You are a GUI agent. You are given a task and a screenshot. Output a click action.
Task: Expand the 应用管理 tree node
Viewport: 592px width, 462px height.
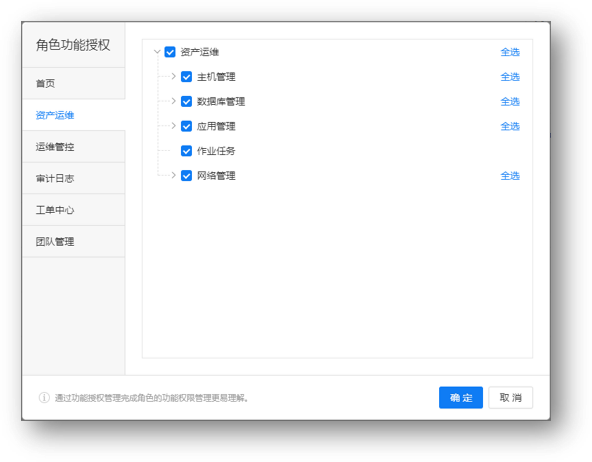tap(173, 126)
